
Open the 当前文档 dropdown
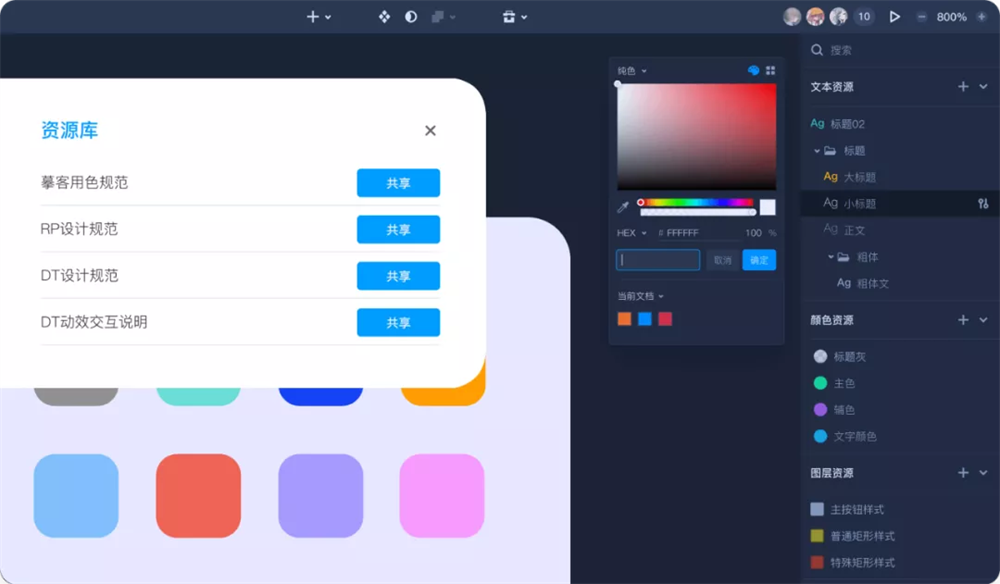(640, 296)
